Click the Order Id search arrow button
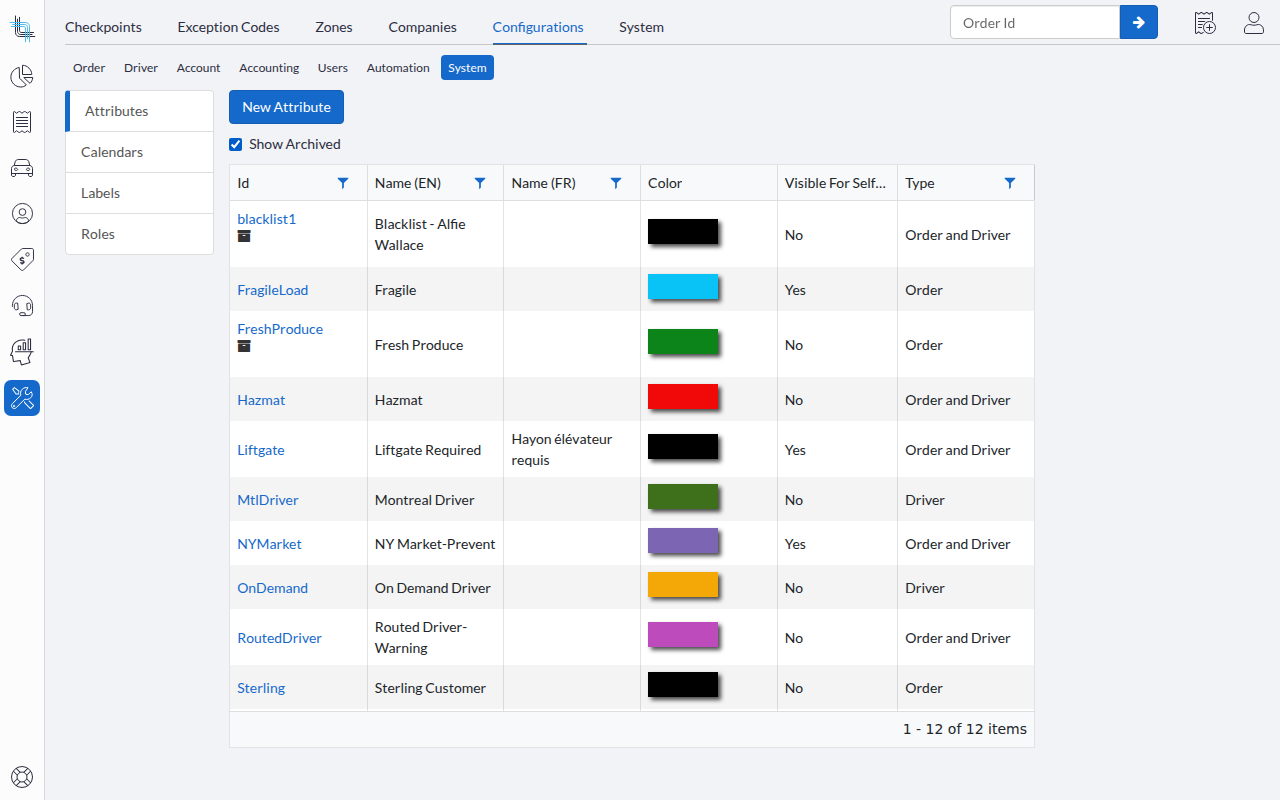Screen dimensions: 1280x800 (1139, 22)
